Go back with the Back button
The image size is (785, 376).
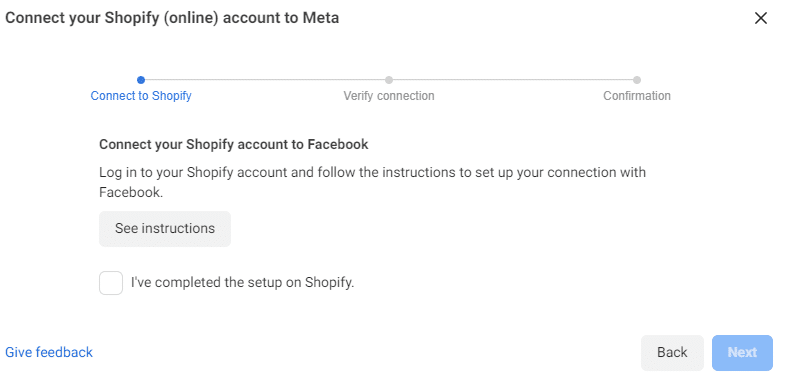(x=672, y=352)
